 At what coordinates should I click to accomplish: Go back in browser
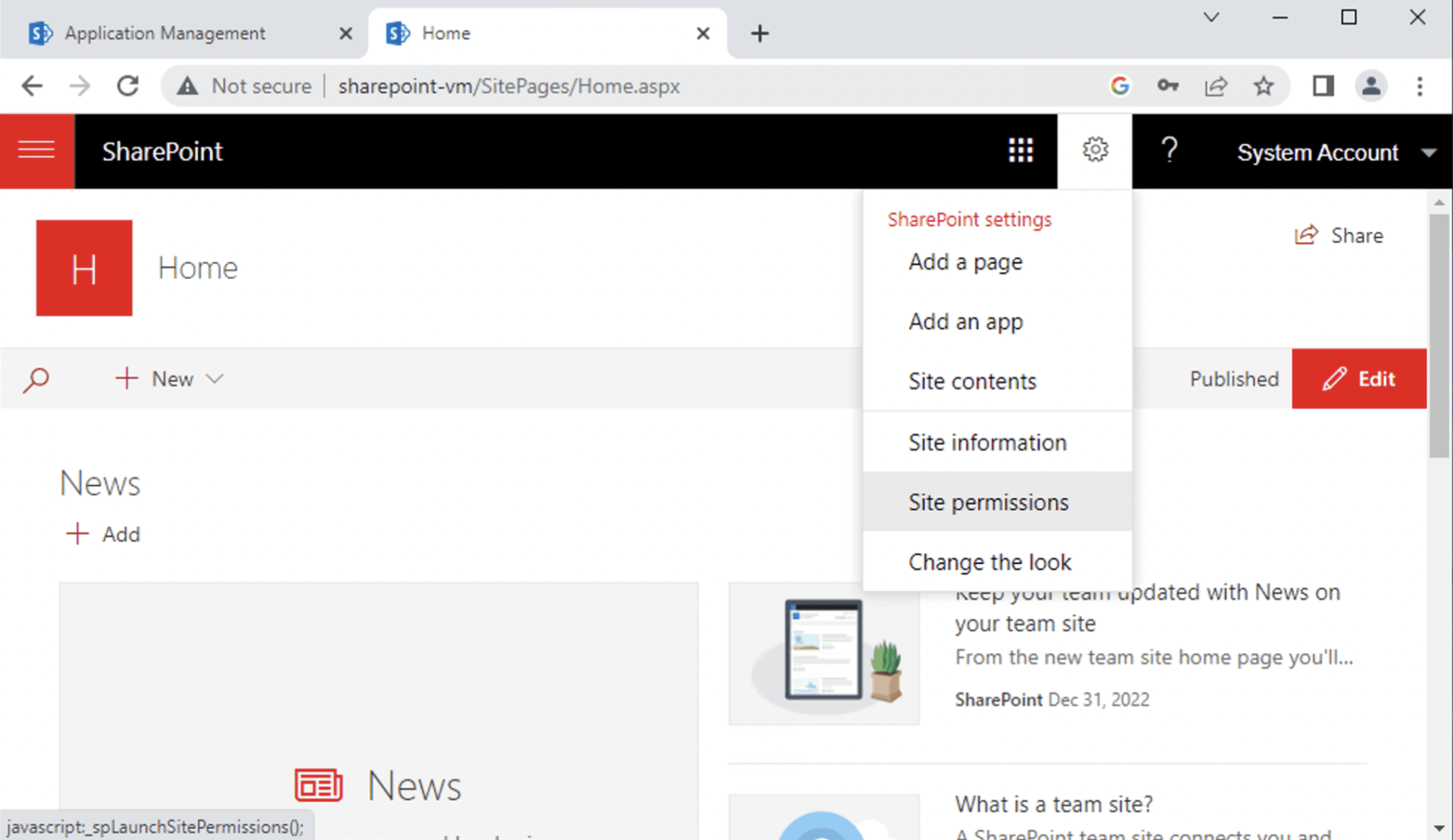(x=32, y=86)
